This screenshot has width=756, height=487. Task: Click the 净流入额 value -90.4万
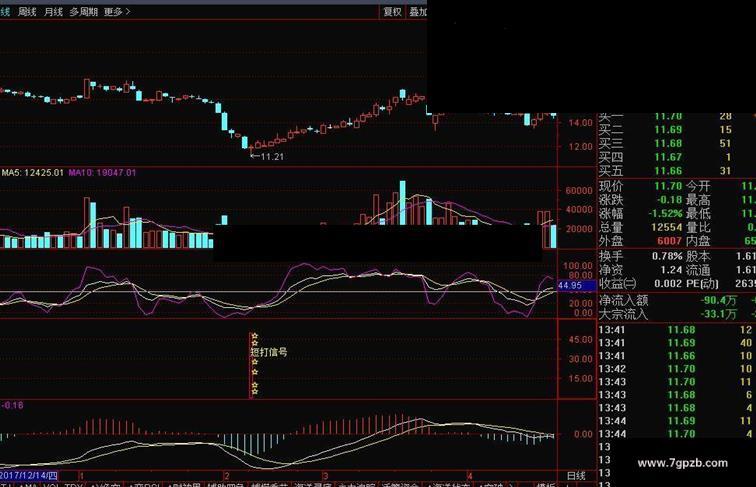[x=718, y=300]
